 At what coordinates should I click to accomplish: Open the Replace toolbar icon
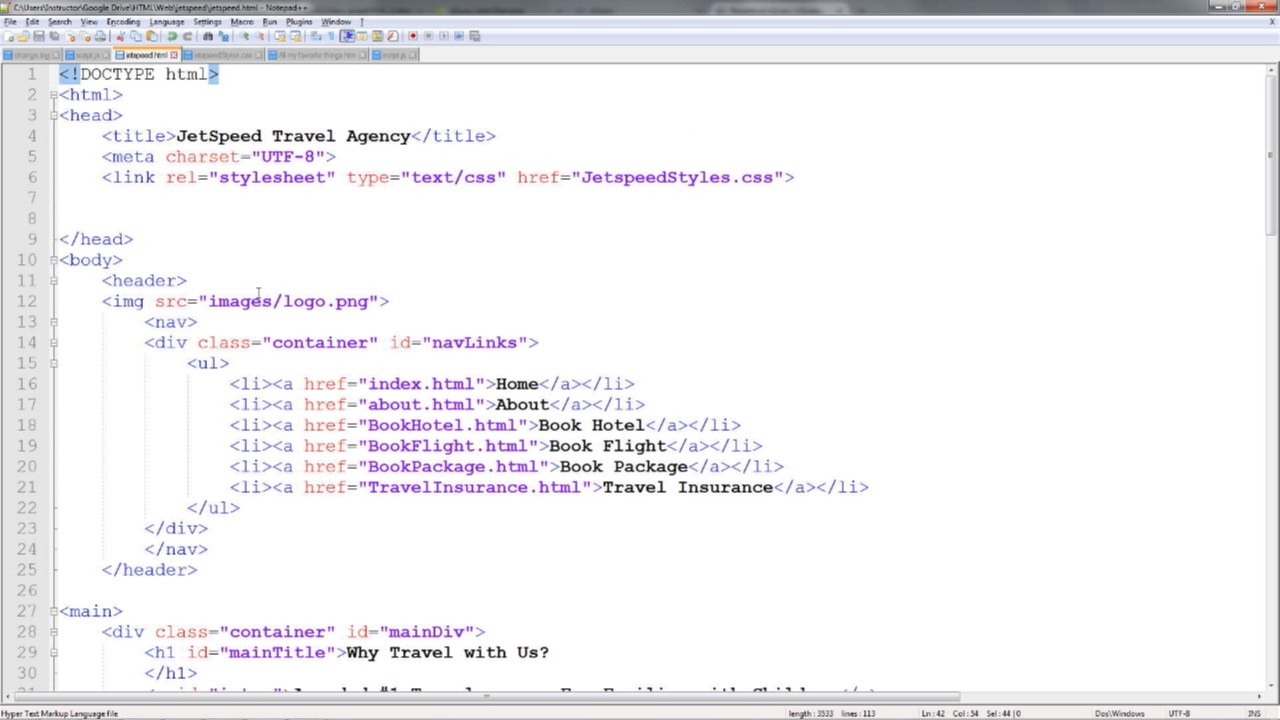(223, 36)
